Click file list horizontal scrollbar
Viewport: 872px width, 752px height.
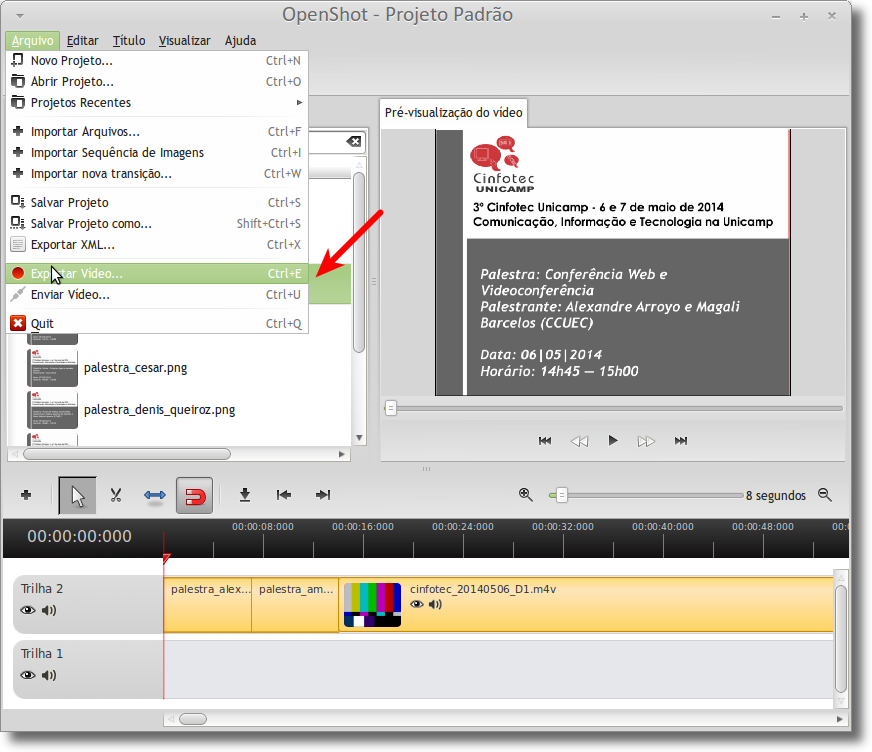(127, 454)
